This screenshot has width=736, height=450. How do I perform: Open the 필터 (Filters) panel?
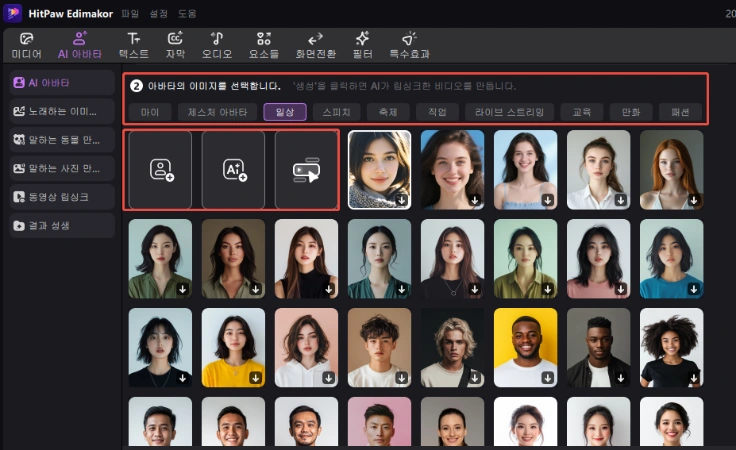click(362, 45)
